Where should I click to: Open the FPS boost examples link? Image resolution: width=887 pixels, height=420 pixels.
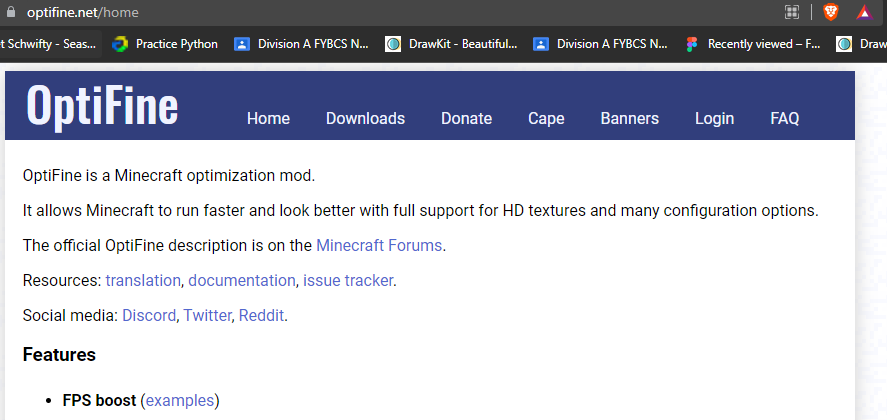pos(180,401)
